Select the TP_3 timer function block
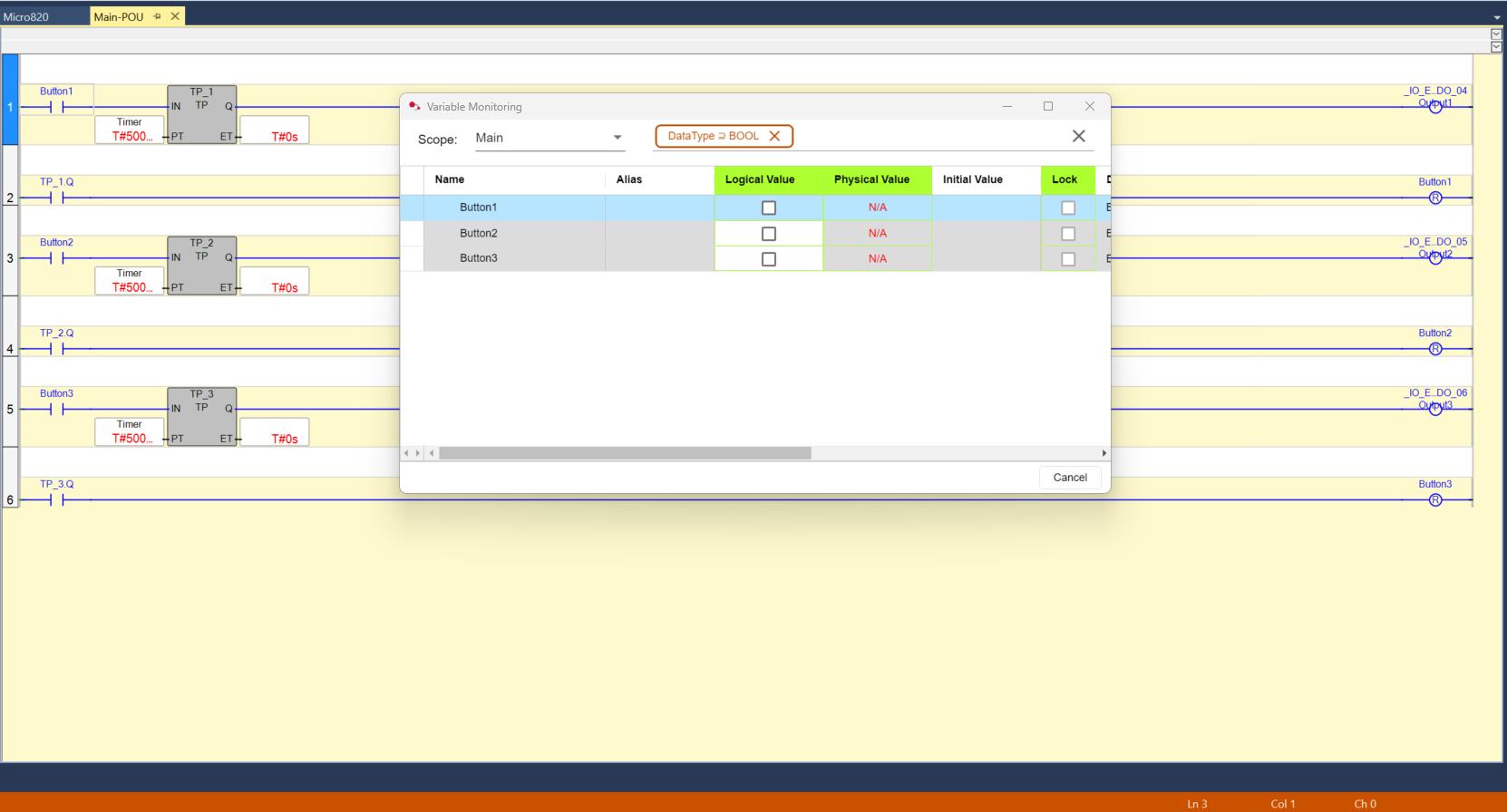 tap(201, 417)
